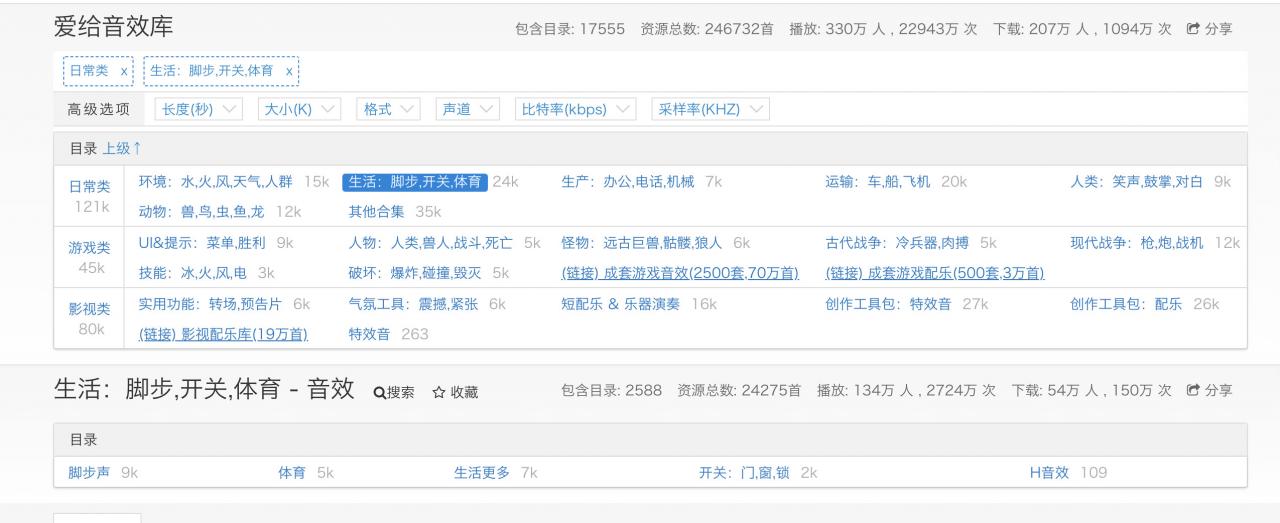Image resolution: width=1280 pixels, height=523 pixels.
Task: Expand the 声道 dropdown
Action: coord(469,110)
